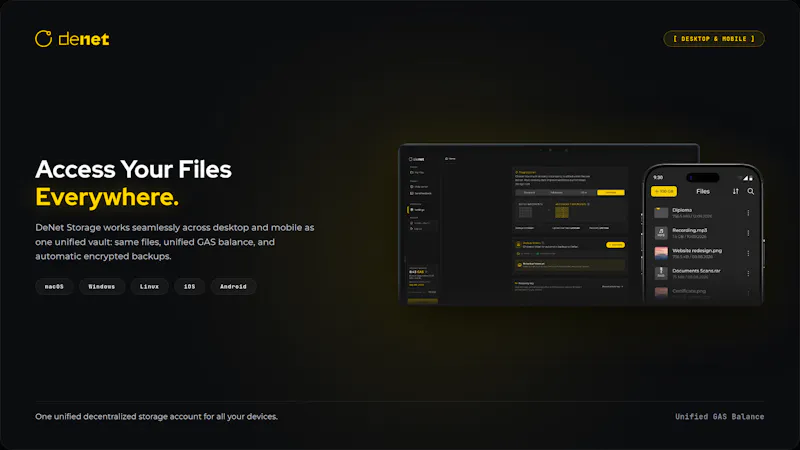This screenshot has width=800, height=450.
Task: Click the DESKTOP & MOBILE badge
Action: [x=714, y=39]
